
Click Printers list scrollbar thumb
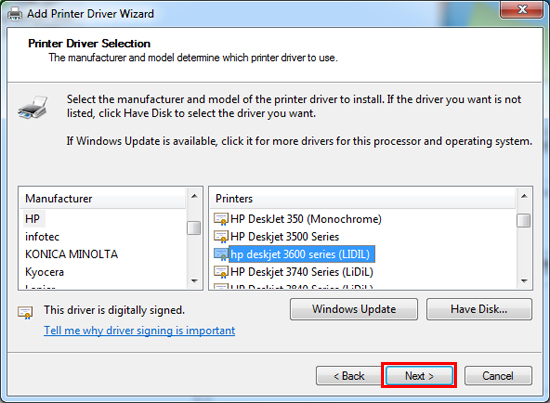[x=524, y=220]
